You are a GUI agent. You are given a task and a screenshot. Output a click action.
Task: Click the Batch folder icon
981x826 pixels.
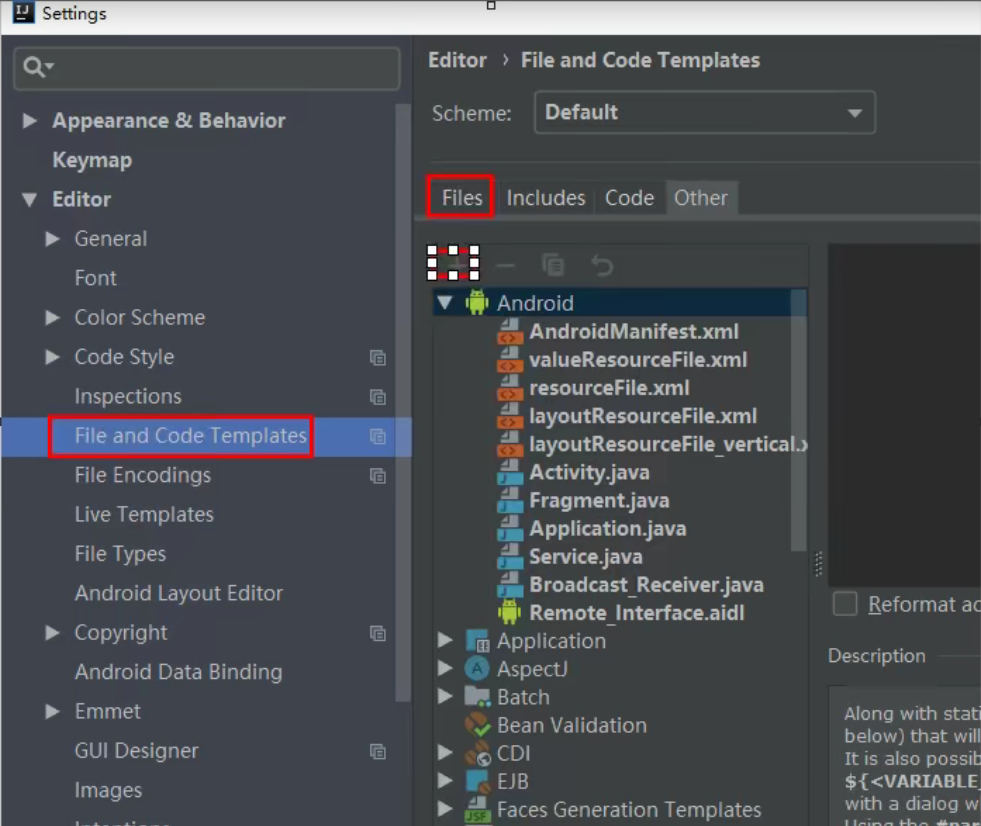pyautogui.click(x=477, y=696)
